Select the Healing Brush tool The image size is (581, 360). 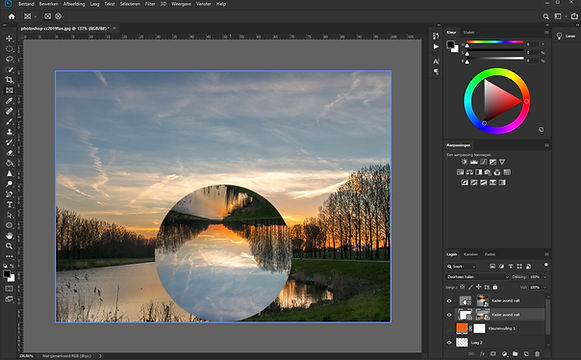(9, 111)
